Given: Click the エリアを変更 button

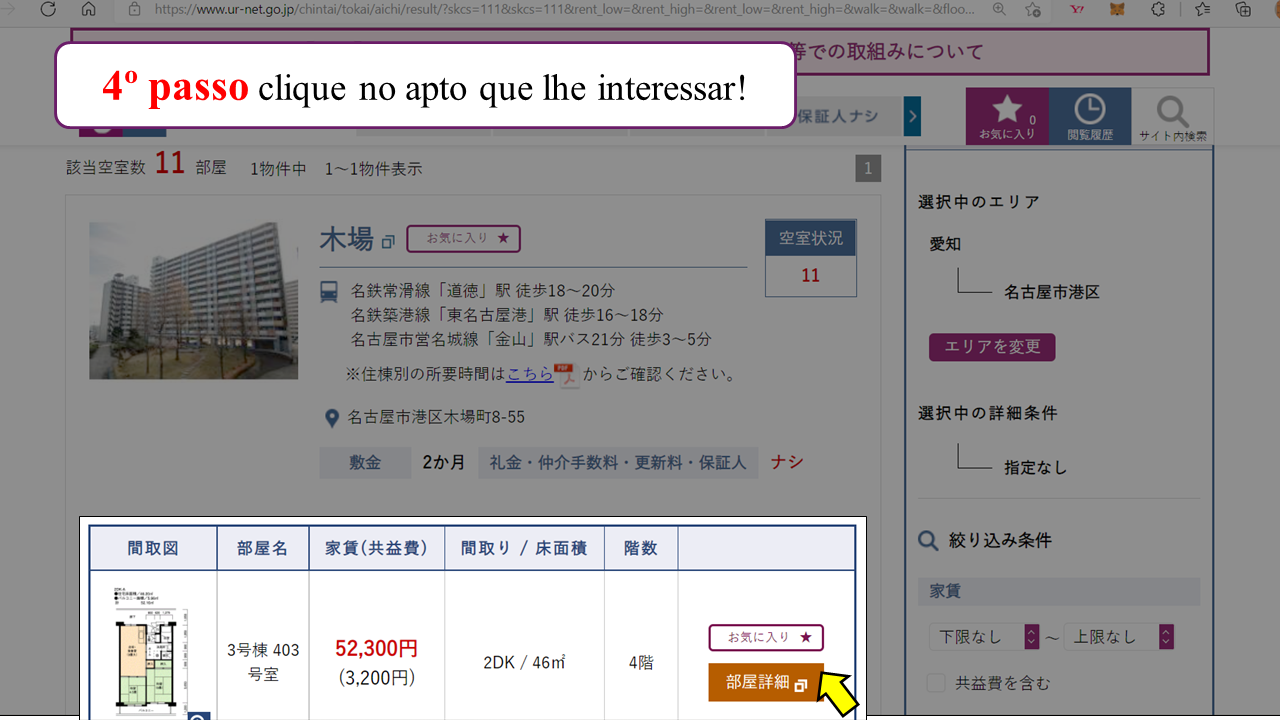Looking at the screenshot, I should point(992,347).
